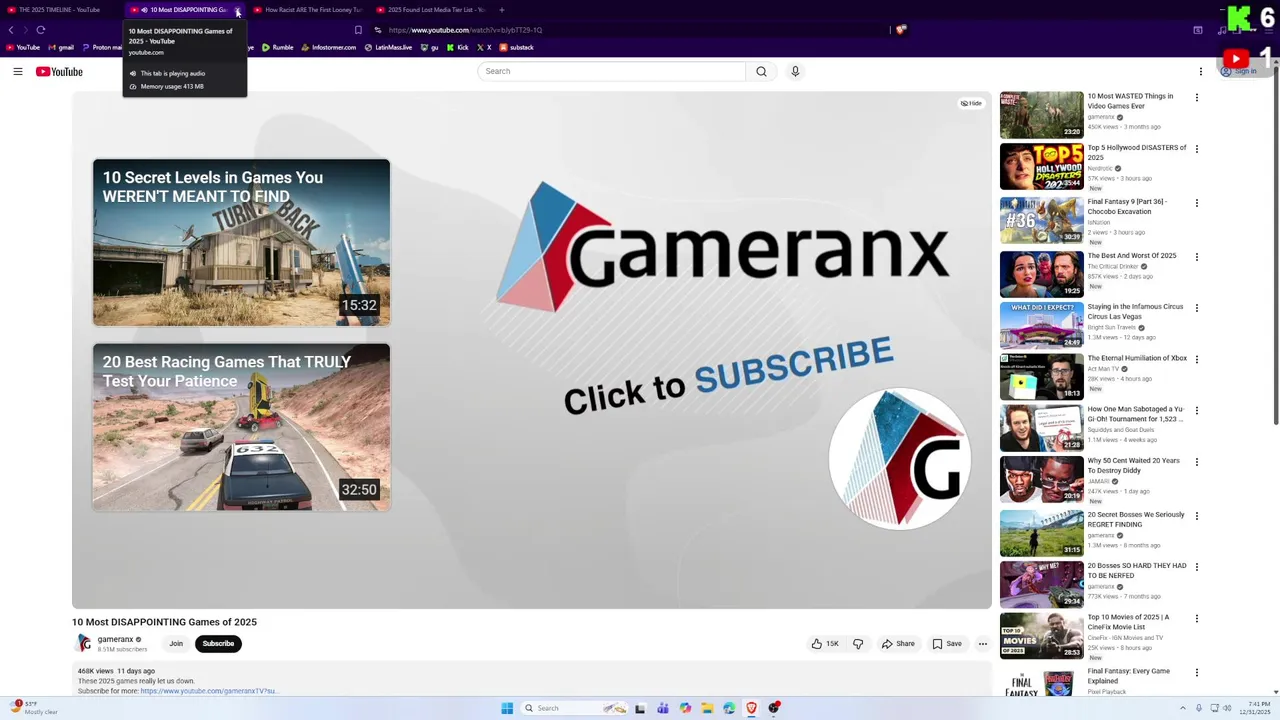The image size is (1280, 720).
Task: Open the Kick bookmark
Action: point(457,47)
